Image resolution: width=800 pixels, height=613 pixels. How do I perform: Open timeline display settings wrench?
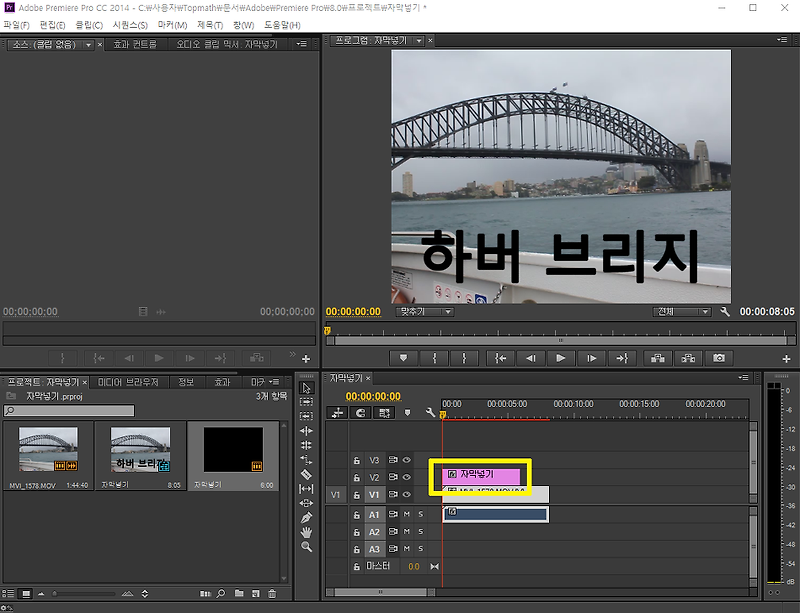tap(430, 412)
